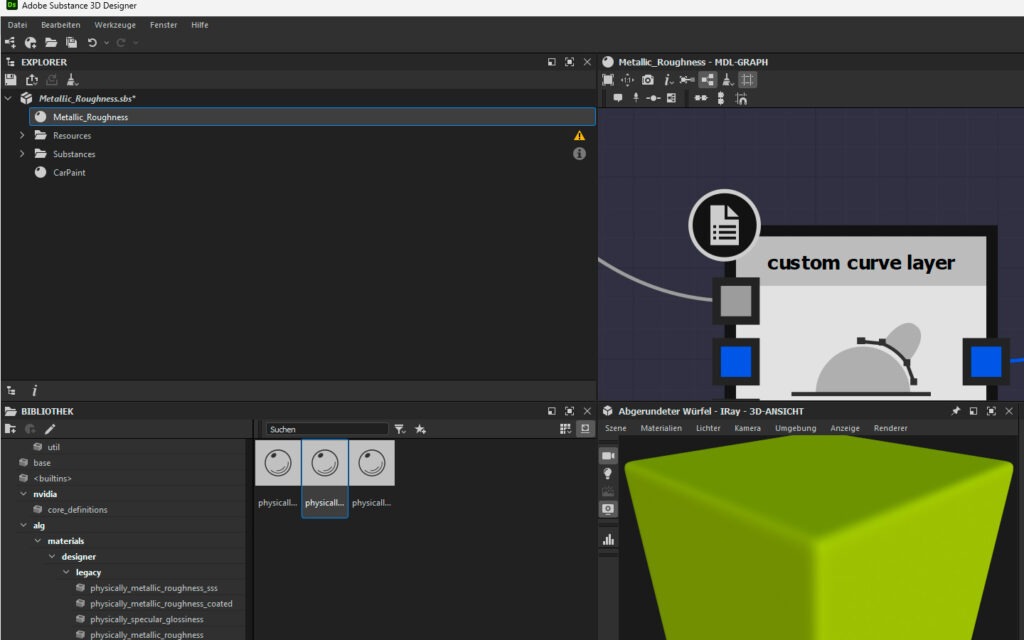Click the warning icon on Resources row

(x=579, y=135)
